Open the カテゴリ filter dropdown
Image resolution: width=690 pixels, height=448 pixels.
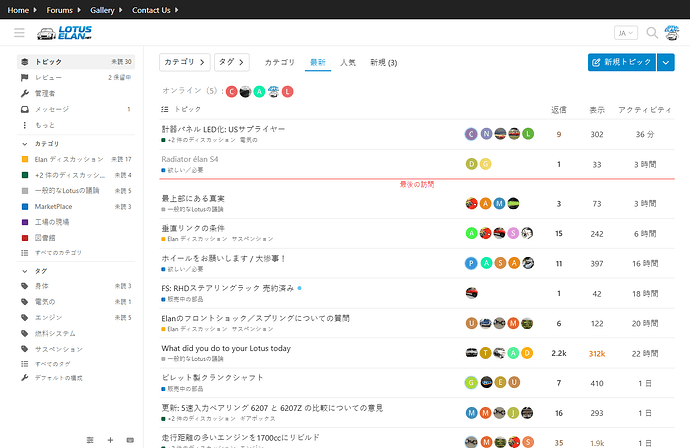tap(184, 62)
